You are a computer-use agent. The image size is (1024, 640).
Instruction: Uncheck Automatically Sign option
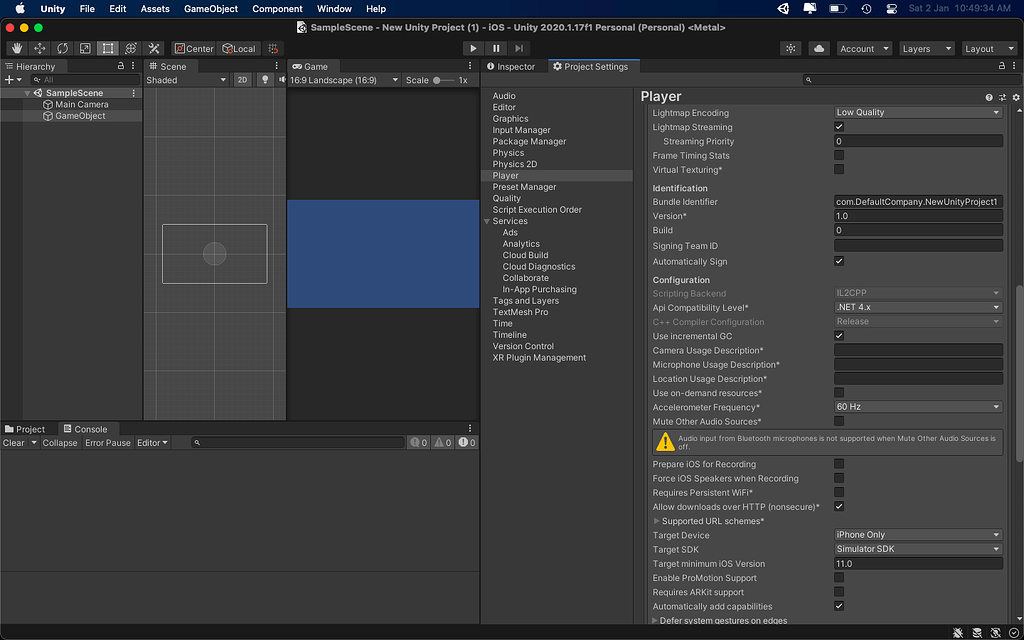click(839, 261)
